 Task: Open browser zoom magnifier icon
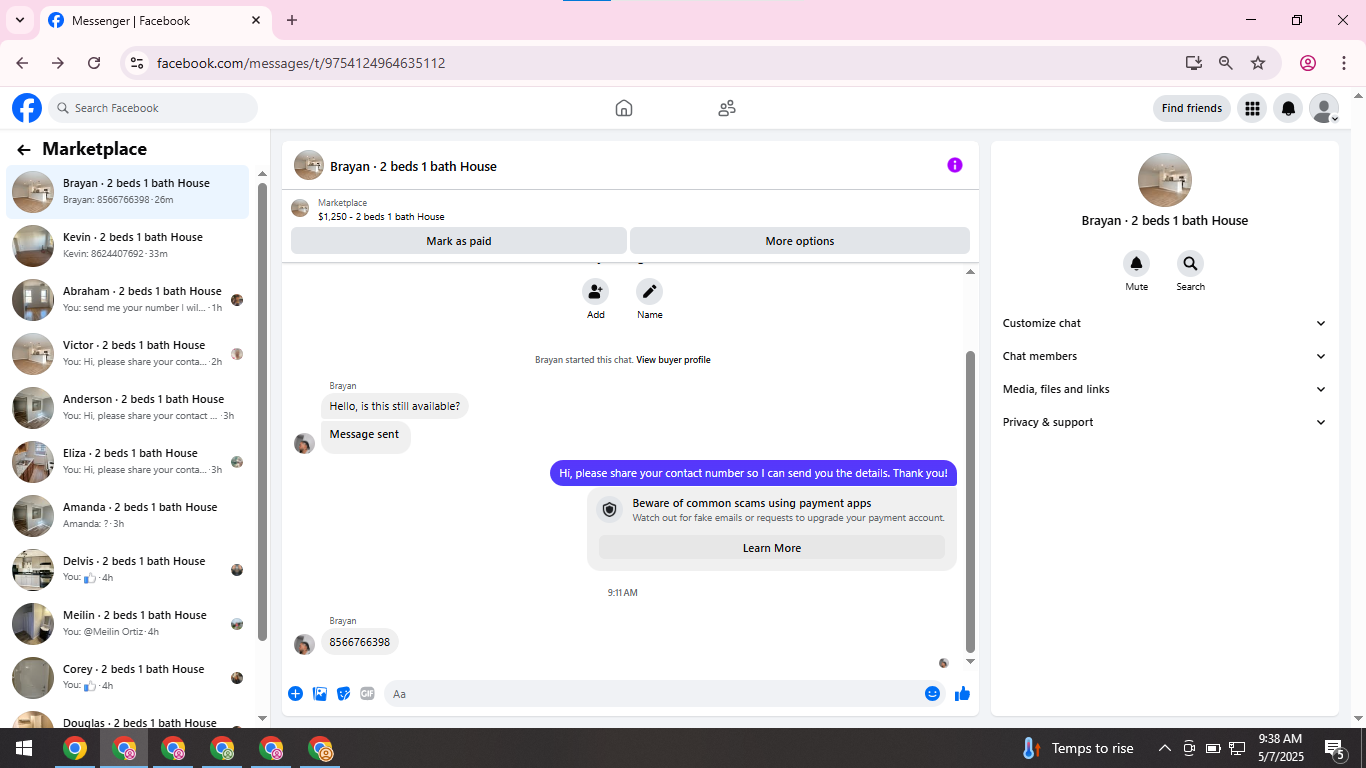tap(1226, 63)
